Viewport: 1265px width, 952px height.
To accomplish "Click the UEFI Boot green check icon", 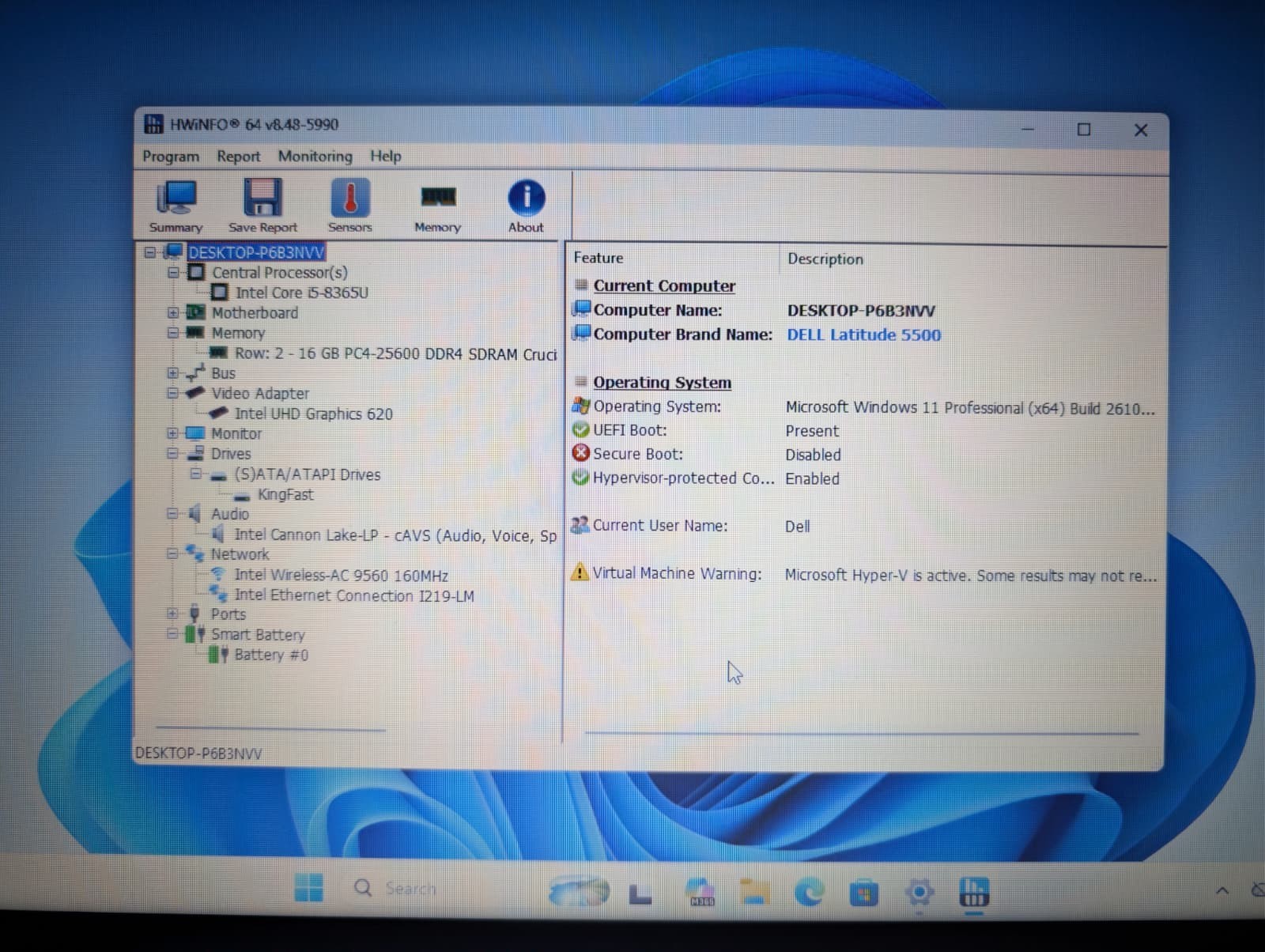I will coord(581,429).
